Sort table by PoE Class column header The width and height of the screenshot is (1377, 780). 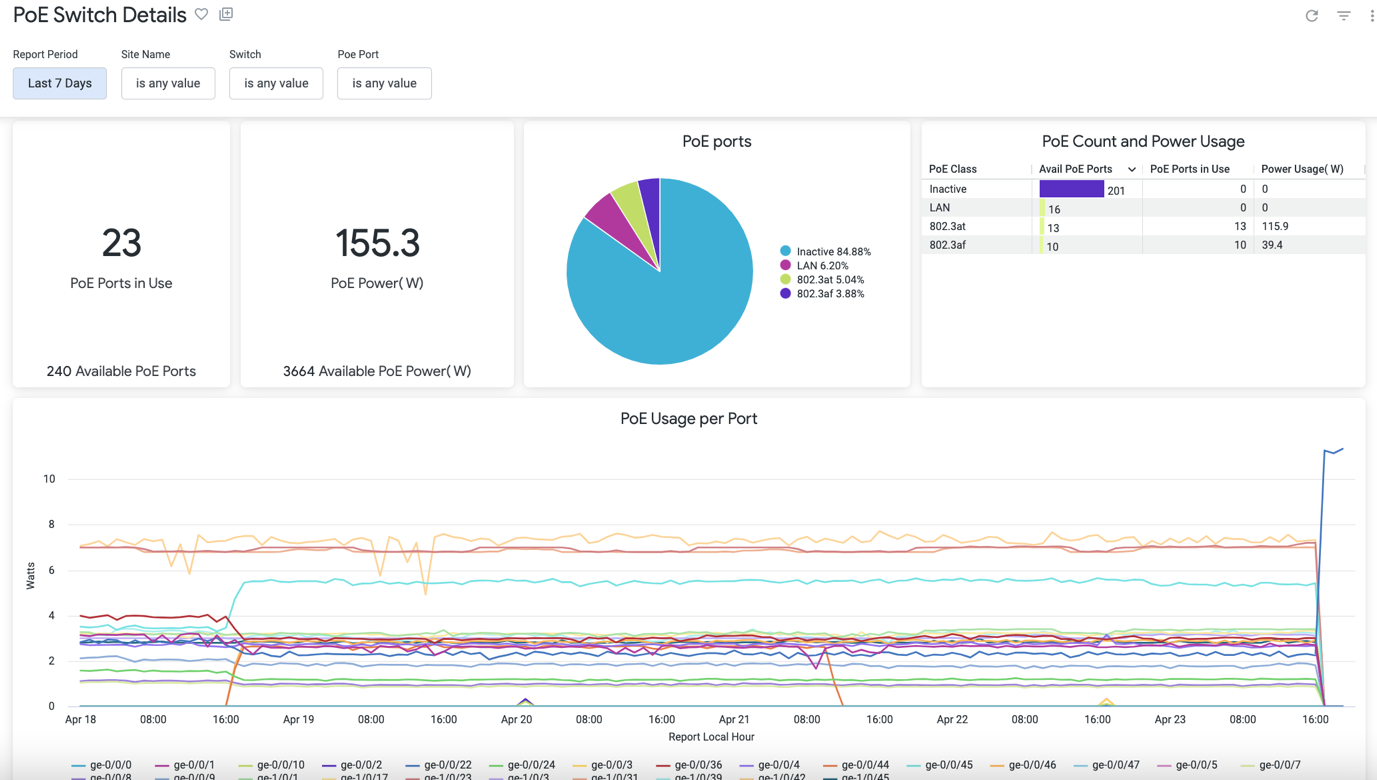tap(953, 170)
